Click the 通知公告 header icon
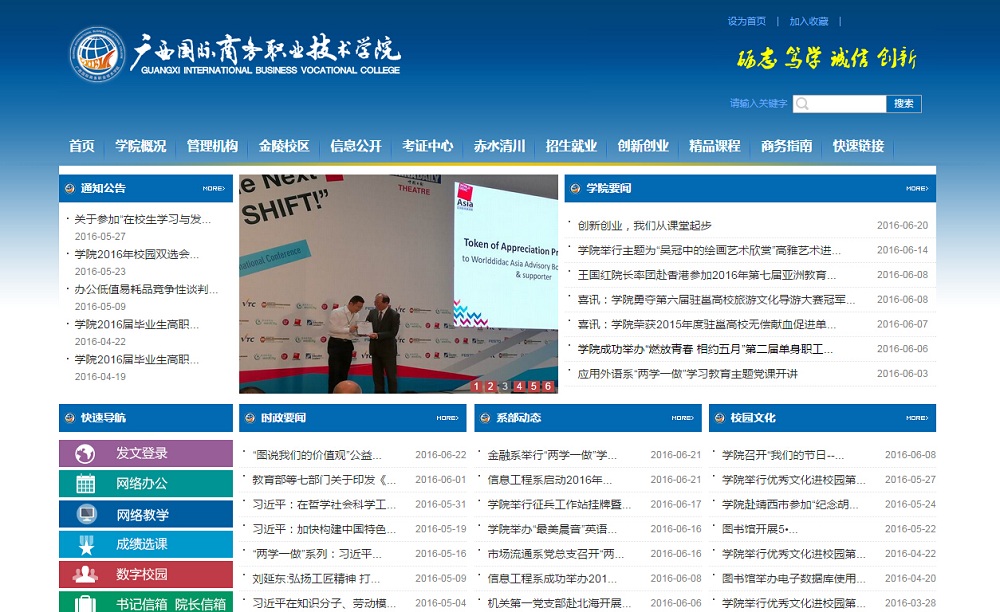 pyautogui.click(x=70, y=189)
